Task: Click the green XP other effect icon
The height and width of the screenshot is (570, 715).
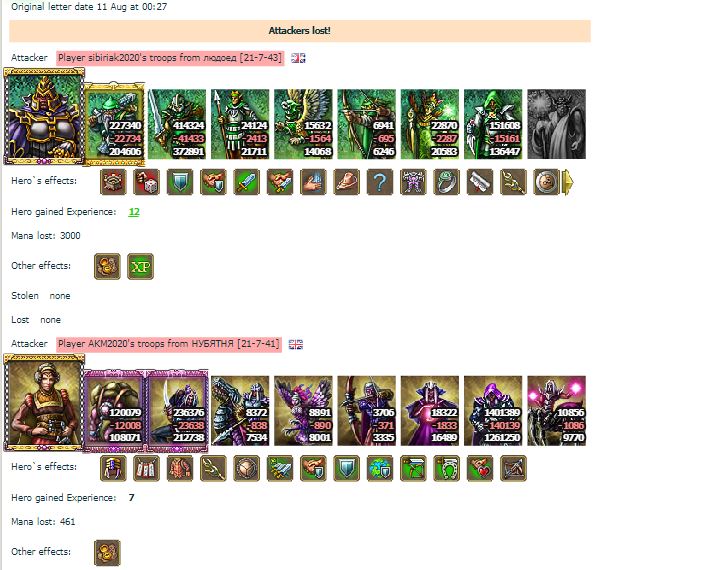Action: coord(140,266)
